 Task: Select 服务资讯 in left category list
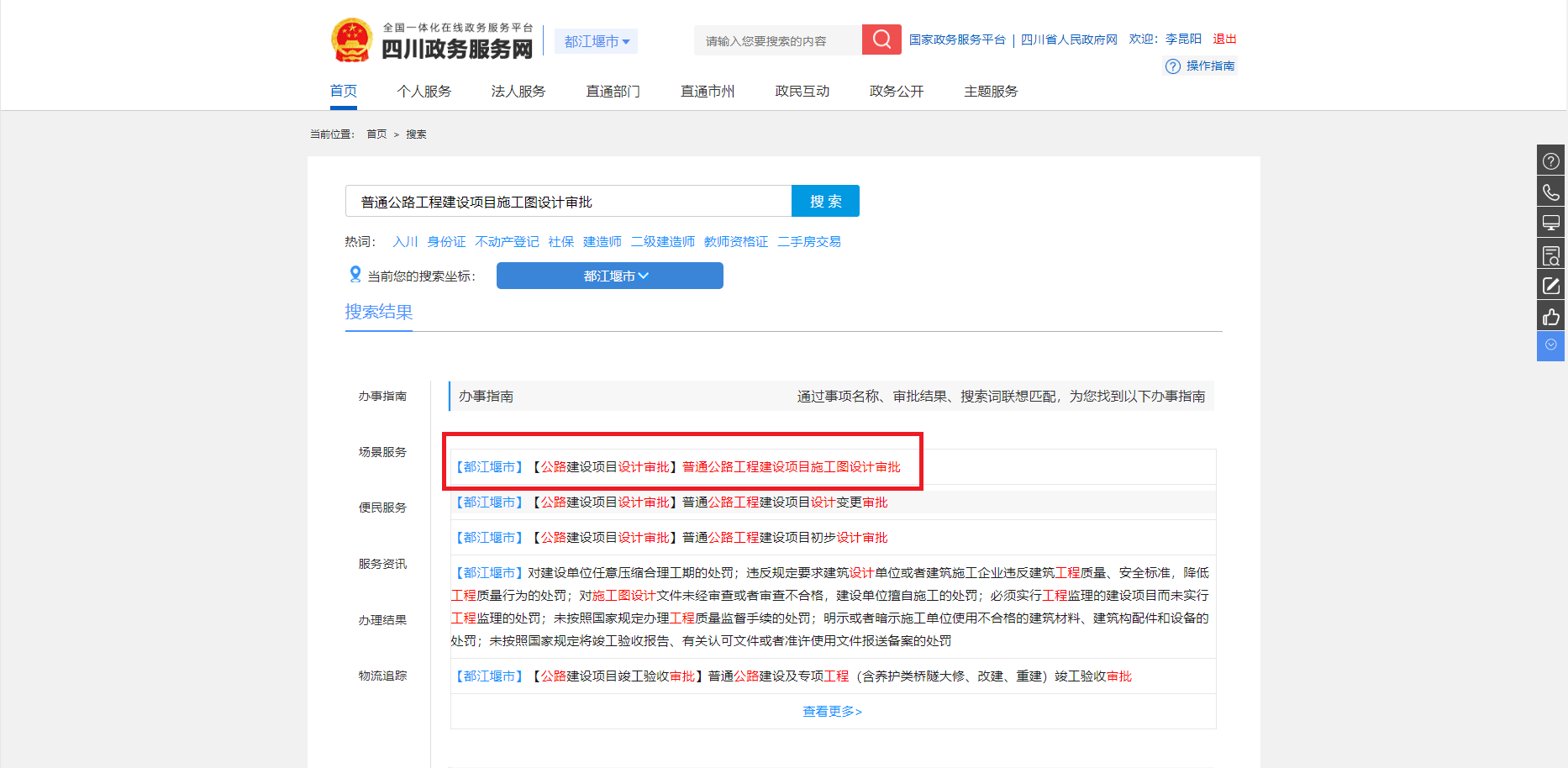(x=382, y=563)
